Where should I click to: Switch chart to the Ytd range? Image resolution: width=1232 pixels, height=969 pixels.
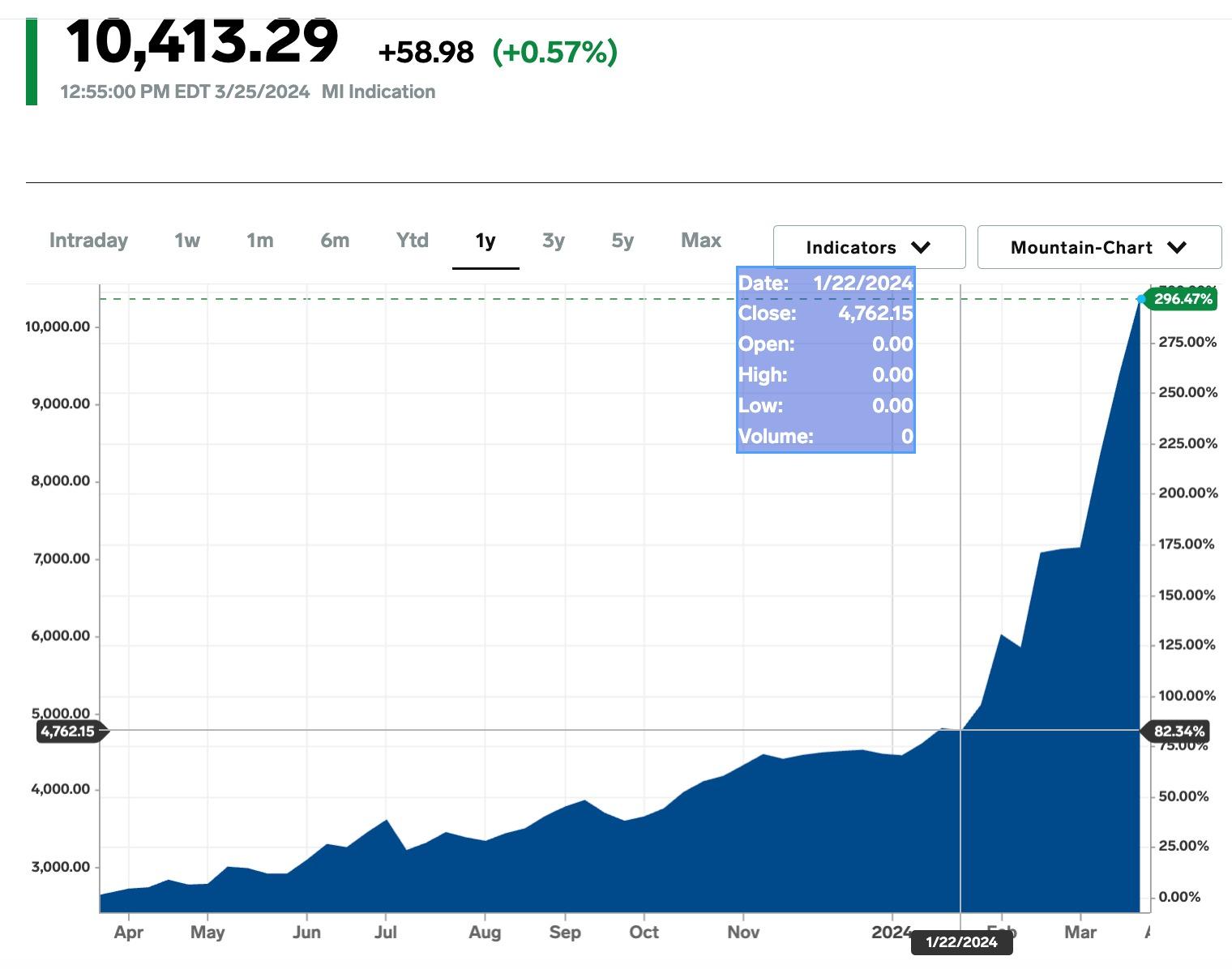pyautogui.click(x=412, y=241)
